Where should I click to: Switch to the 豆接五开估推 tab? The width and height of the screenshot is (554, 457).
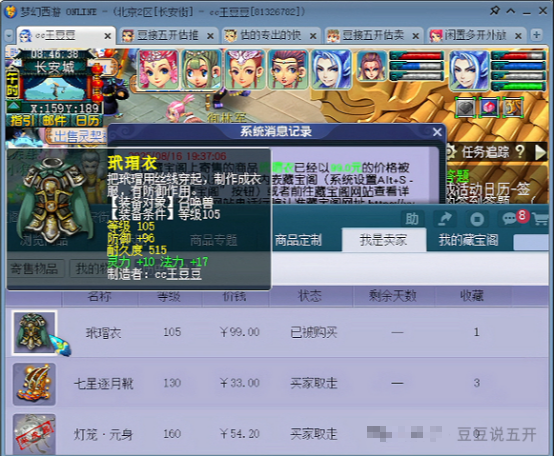tap(167, 36)
